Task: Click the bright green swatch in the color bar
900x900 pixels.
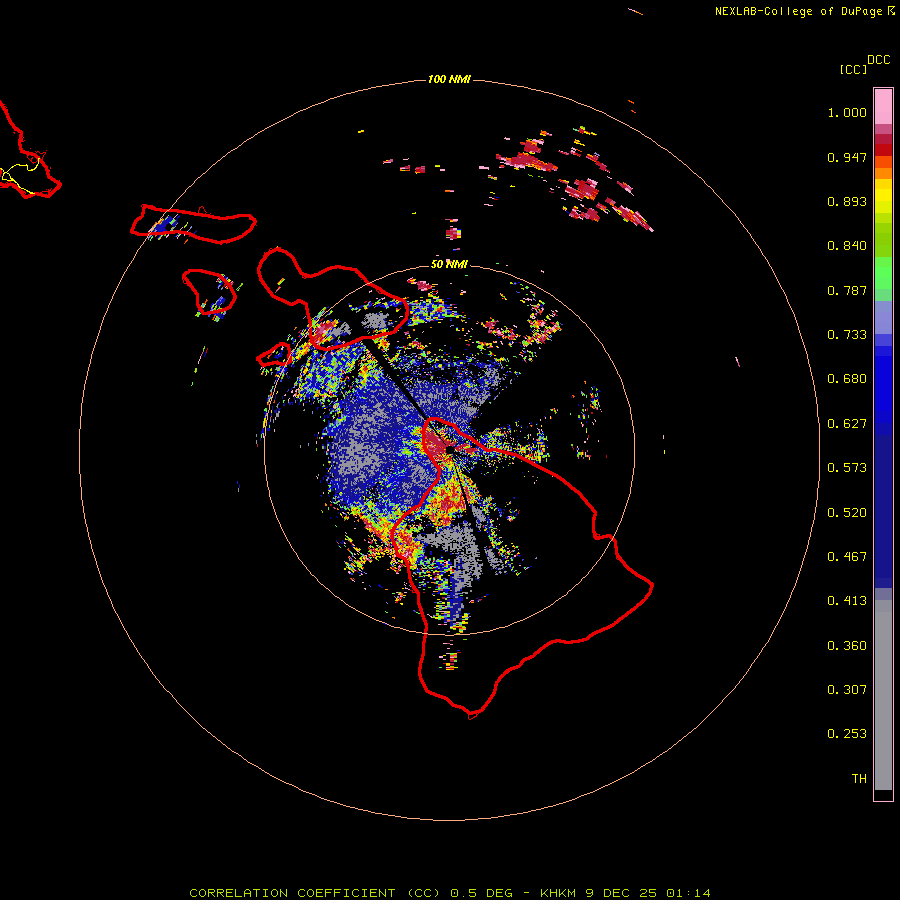Action: (x=883, y=273)
